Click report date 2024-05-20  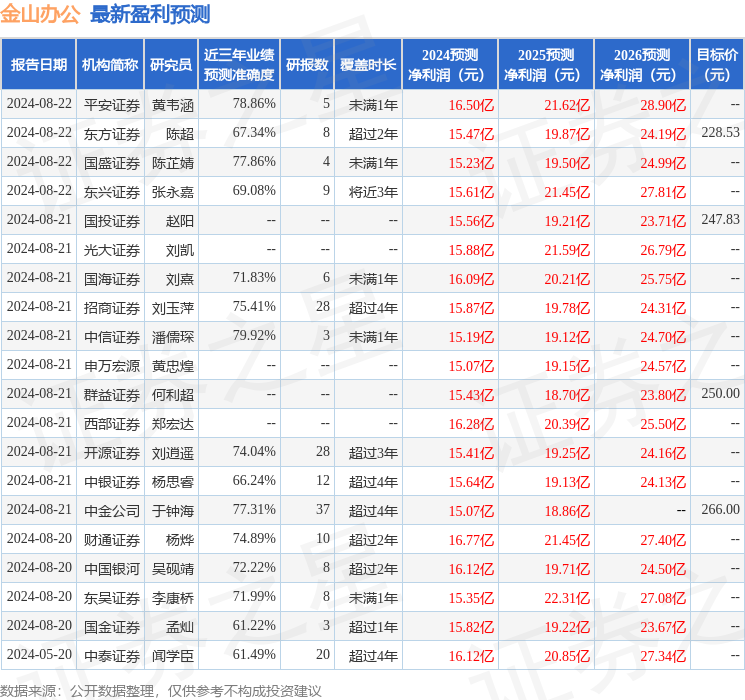point(39,654)
